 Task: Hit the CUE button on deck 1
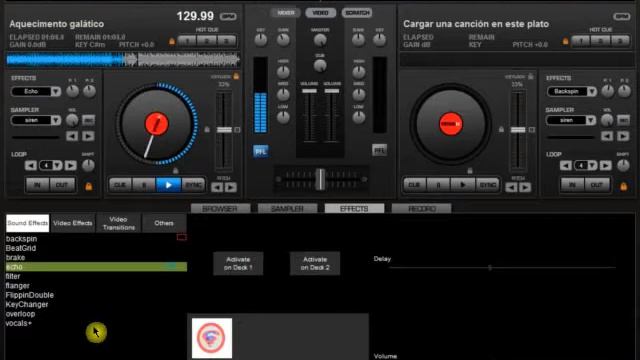(120, 185)
